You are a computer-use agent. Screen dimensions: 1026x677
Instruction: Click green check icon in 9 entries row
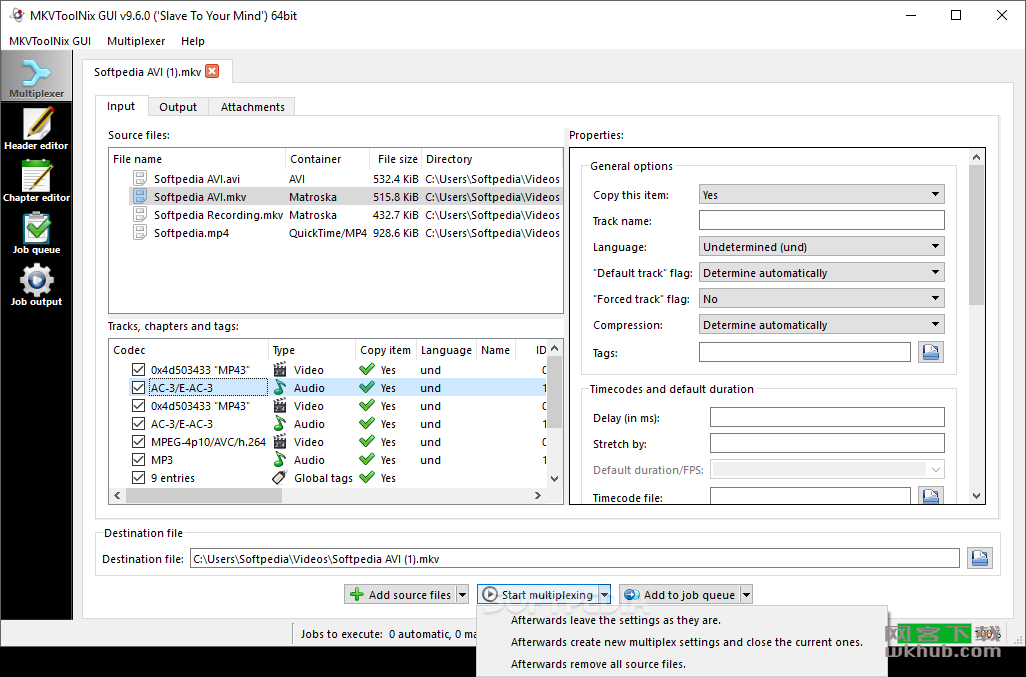367,477
